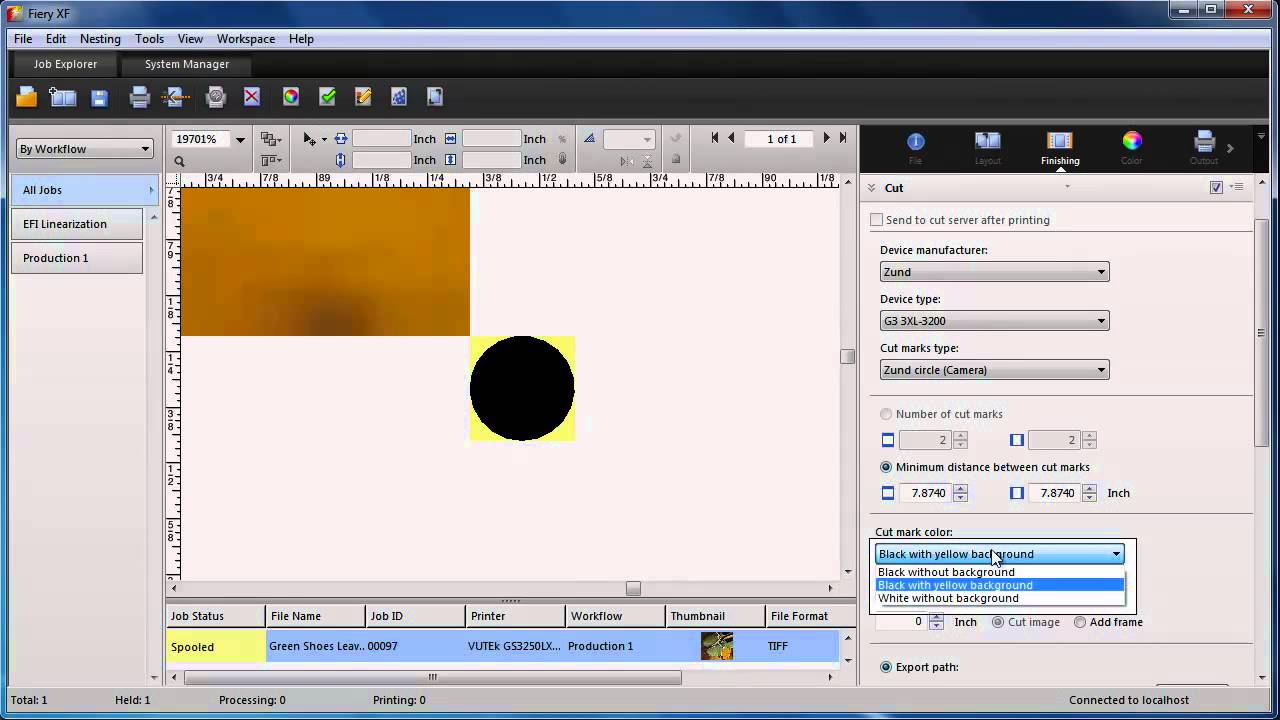The image size is (1280, 720).
Task: Click the job list horizontal scrollbar
Action: 433,677
